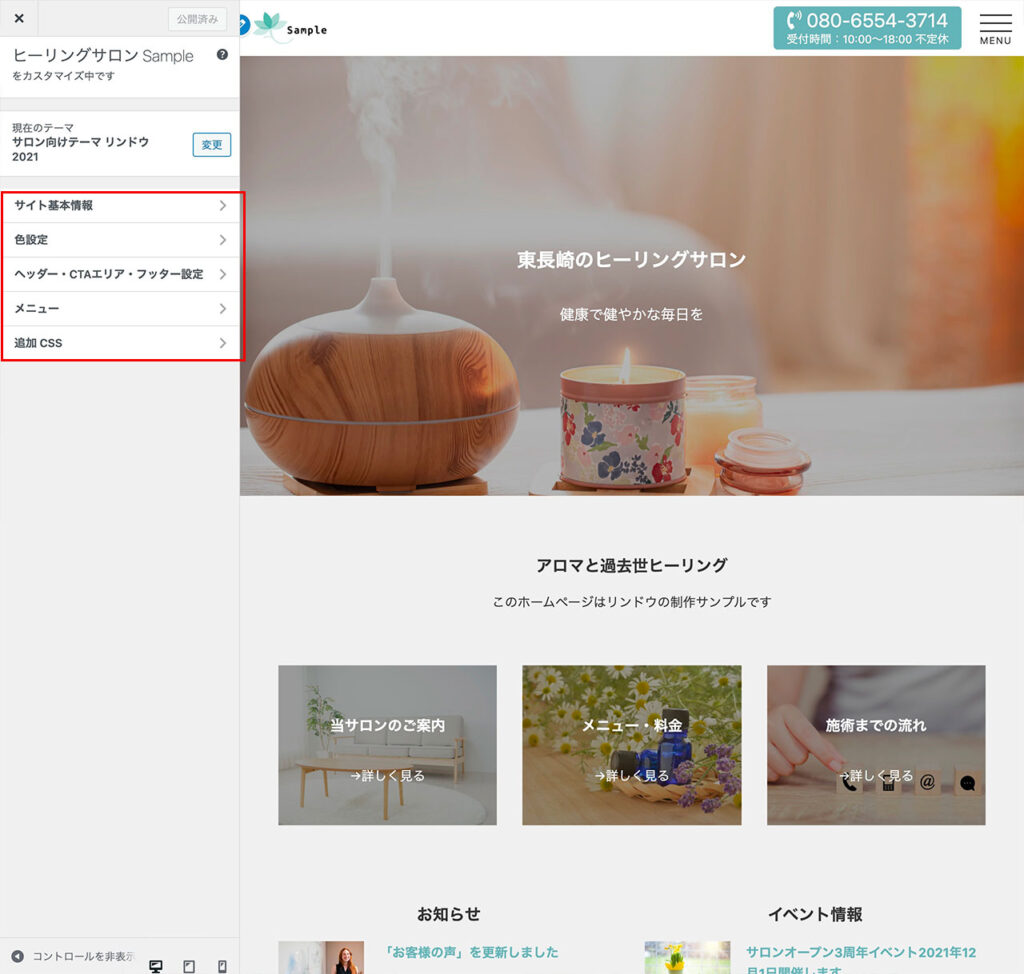Click →詳しく見る on 当サロンのご案内 card
Viewport: 1024px width, 974px height.
(x=387, y=775)
